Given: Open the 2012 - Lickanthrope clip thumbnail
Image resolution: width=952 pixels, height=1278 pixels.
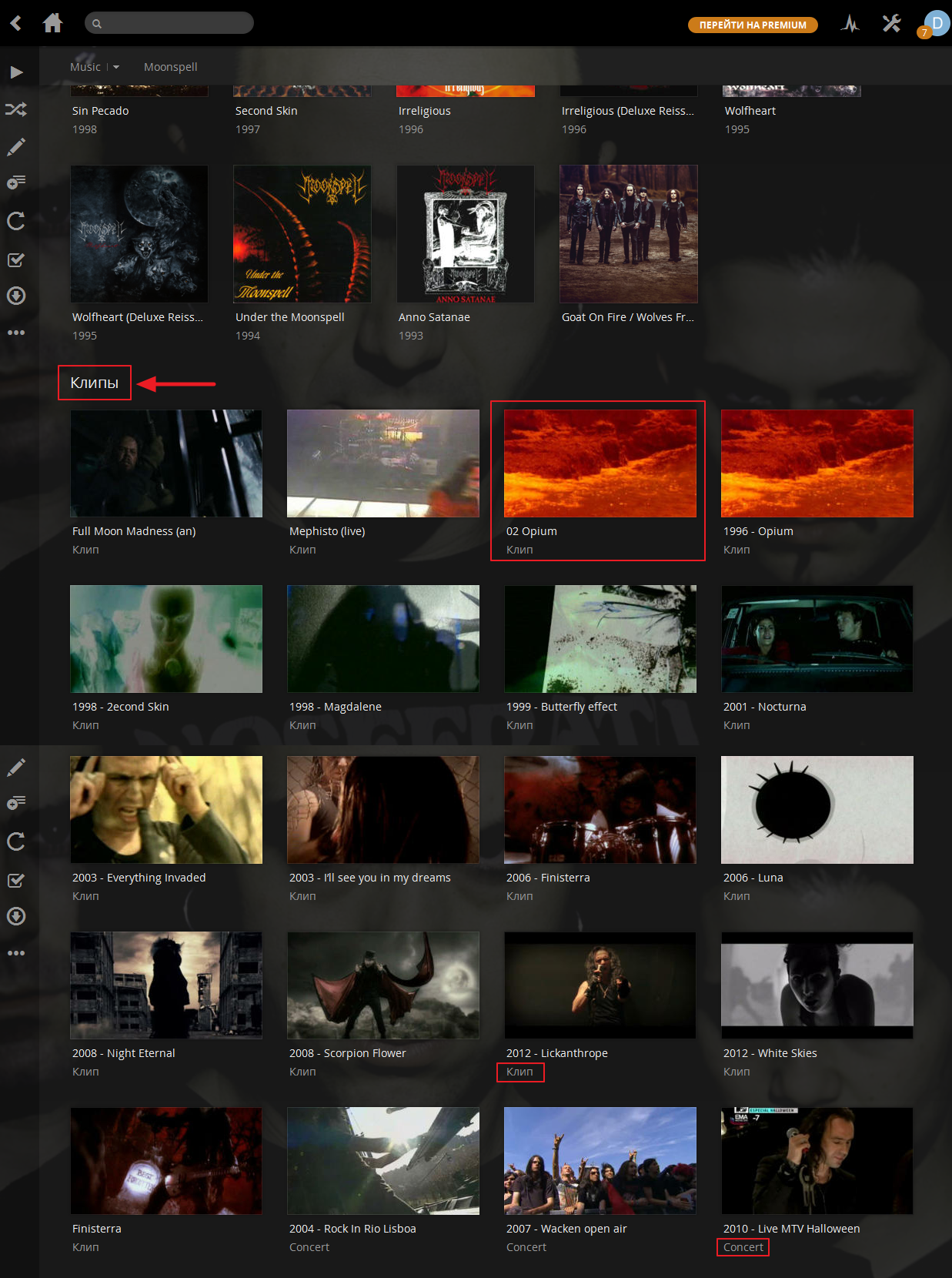Looking at the screenshot, I should [x=600, y=985].
